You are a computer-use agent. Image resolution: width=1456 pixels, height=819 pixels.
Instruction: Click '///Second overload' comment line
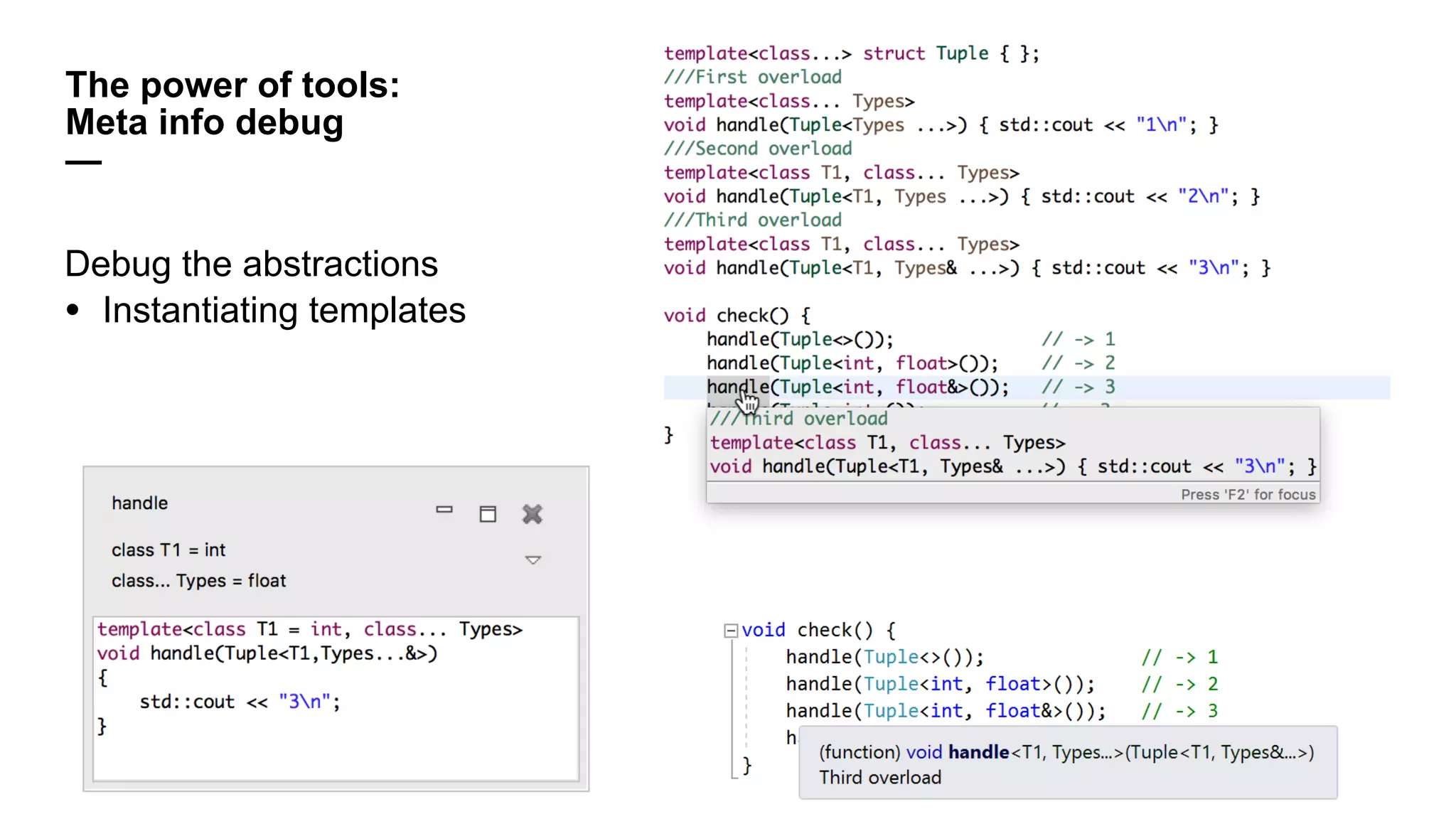(x=758, y=149)
